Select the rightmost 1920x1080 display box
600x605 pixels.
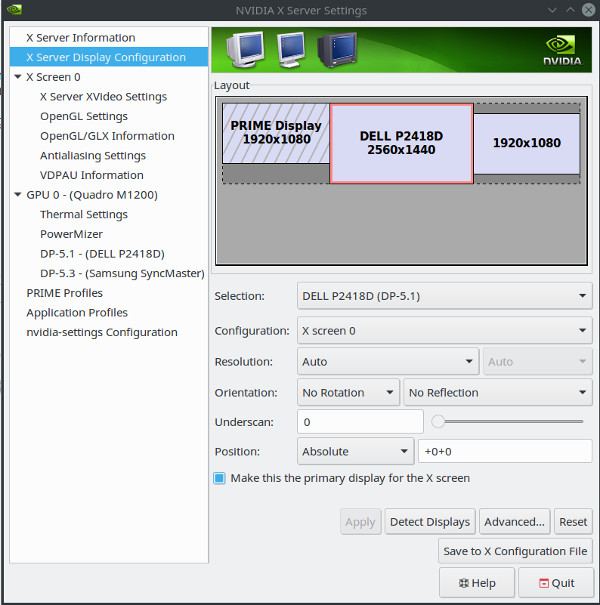point(526,143)
